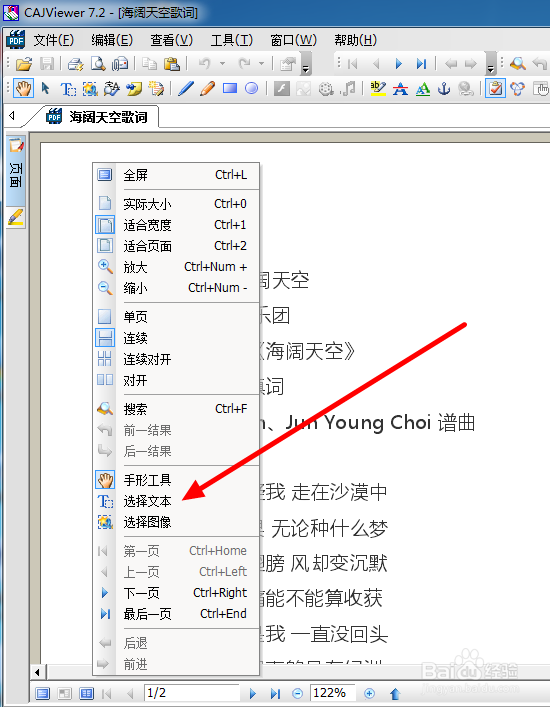Expand the navigation toolbar overflow options

pos(491,64)
